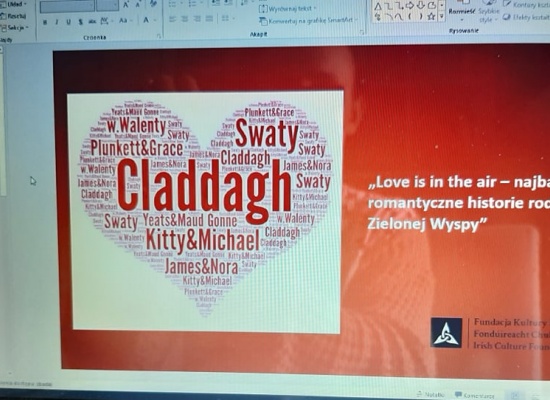Image resolution: width=550 pixels, height=400 pixels.
Task: Toggle underline formatting button
Action: 68,22
